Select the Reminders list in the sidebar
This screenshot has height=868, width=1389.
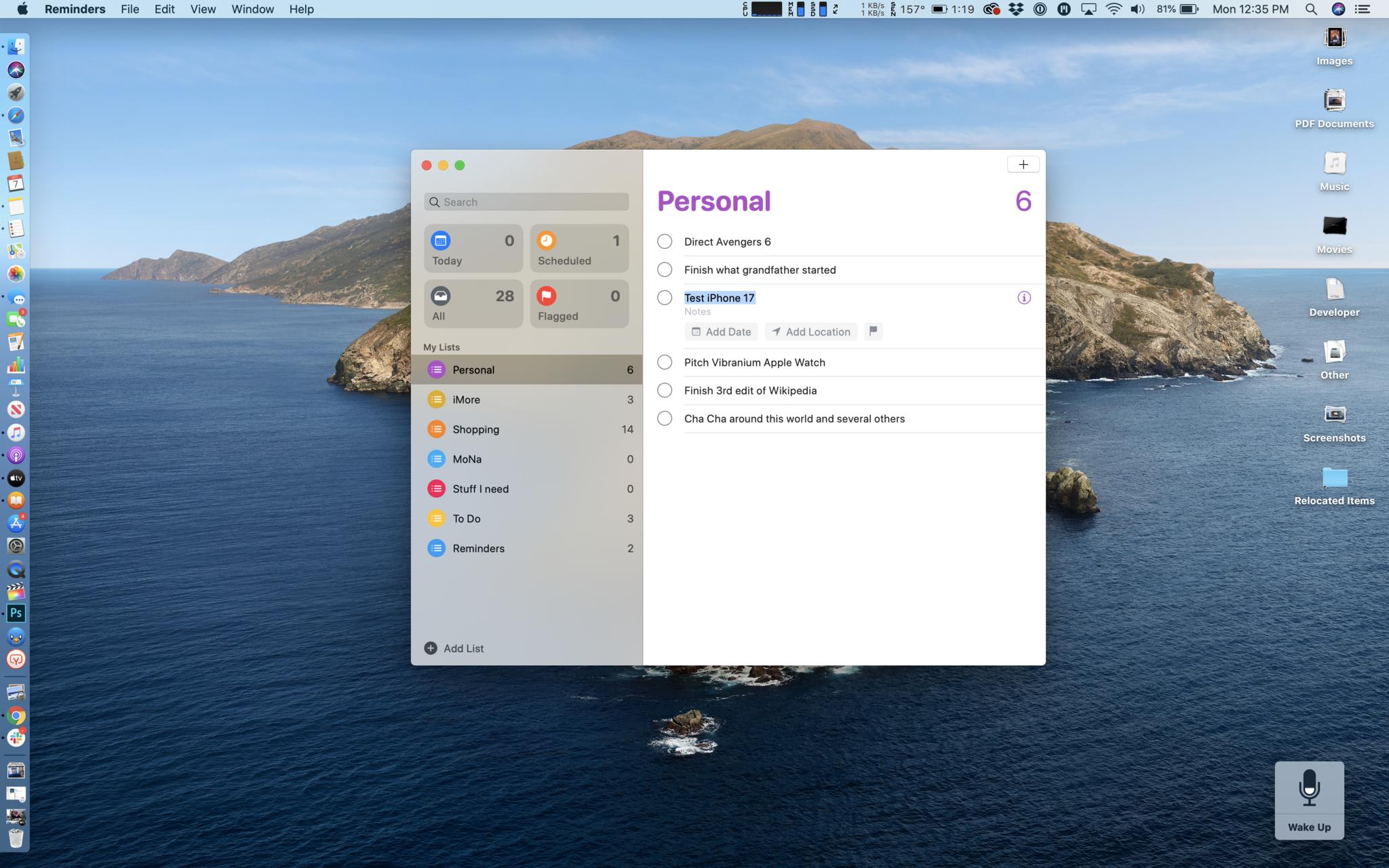[527, 549]
